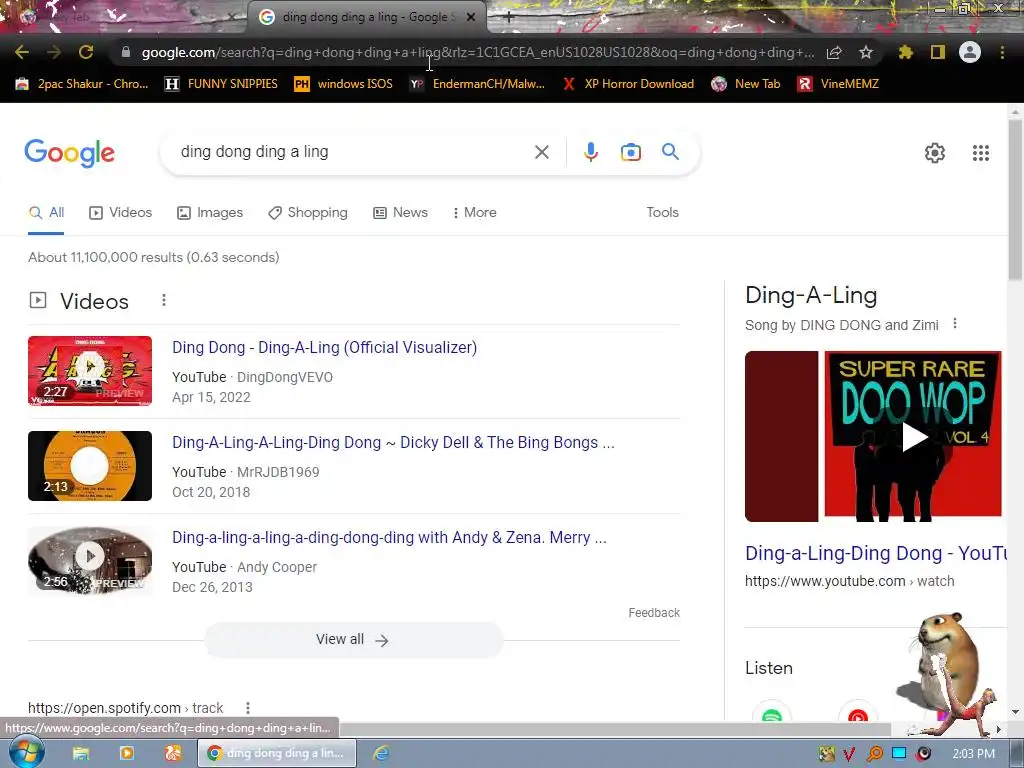The image size is (1024, 768).
Task: Open the Videos section three-dot options
Action: tap(164, 300)
